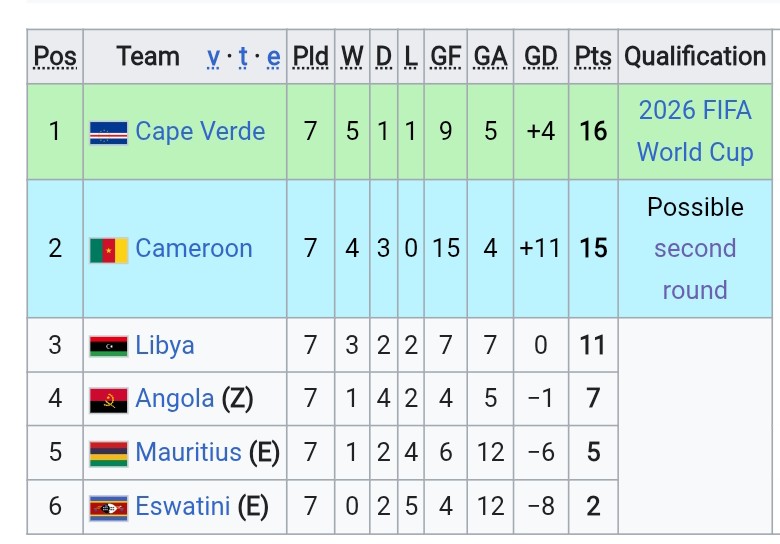Click the 'v' view template link
The width and height of the screenshot is (780, 544).
(213, 57)
